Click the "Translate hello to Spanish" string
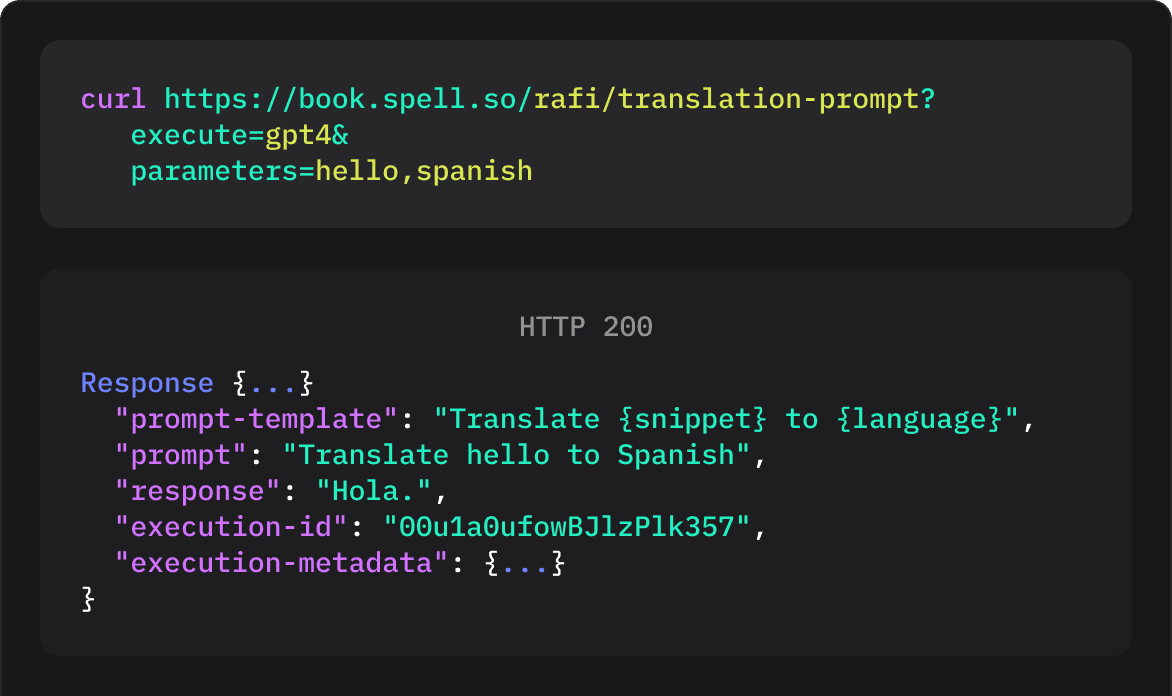 point(516,455)
